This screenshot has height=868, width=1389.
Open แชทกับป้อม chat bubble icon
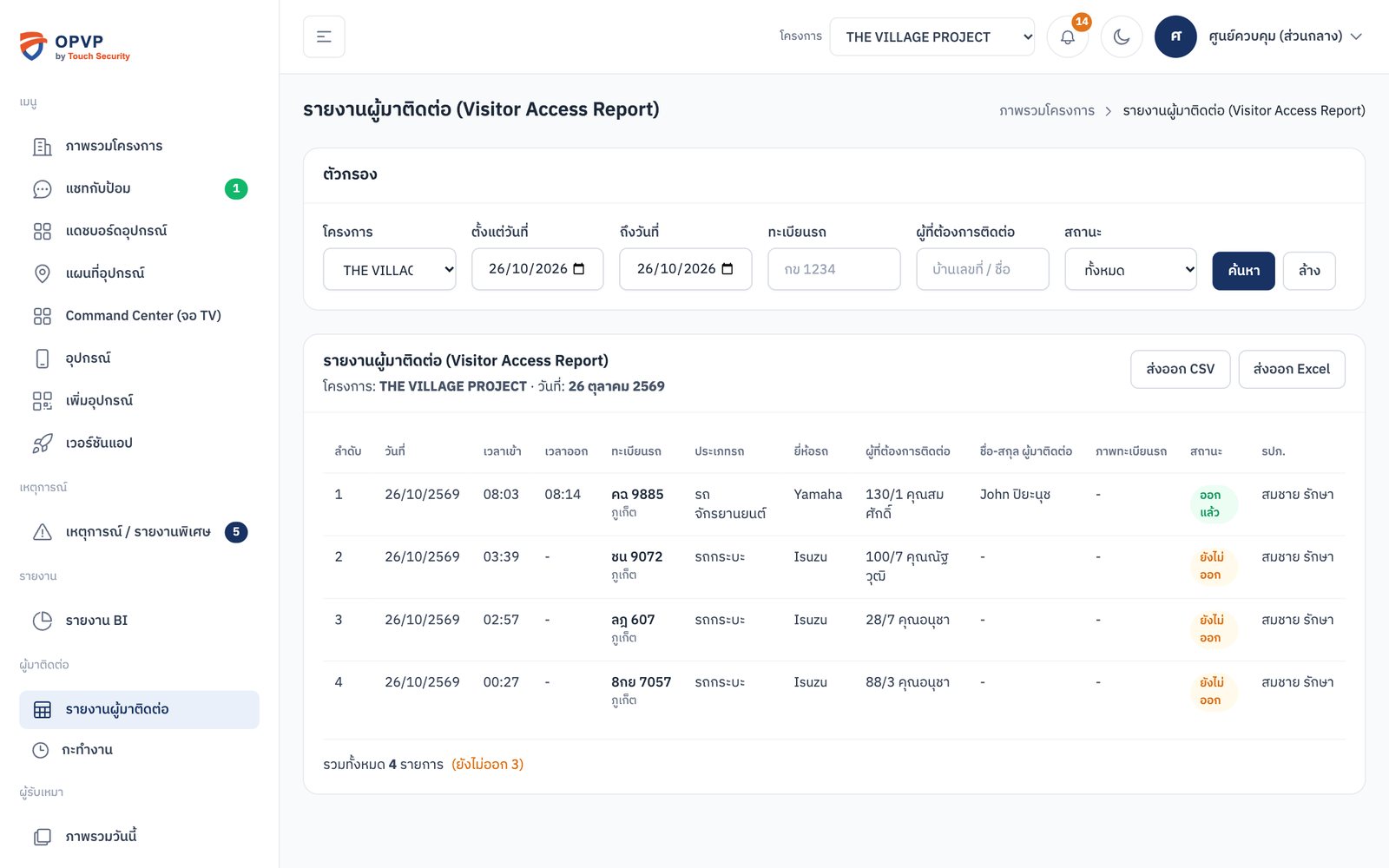[42, 188]
